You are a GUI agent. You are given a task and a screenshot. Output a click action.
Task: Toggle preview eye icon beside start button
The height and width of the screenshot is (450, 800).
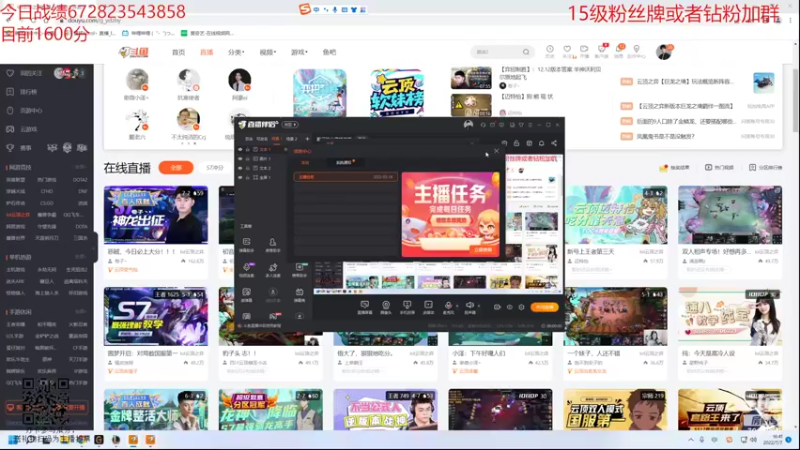click(x=509, y=307)
